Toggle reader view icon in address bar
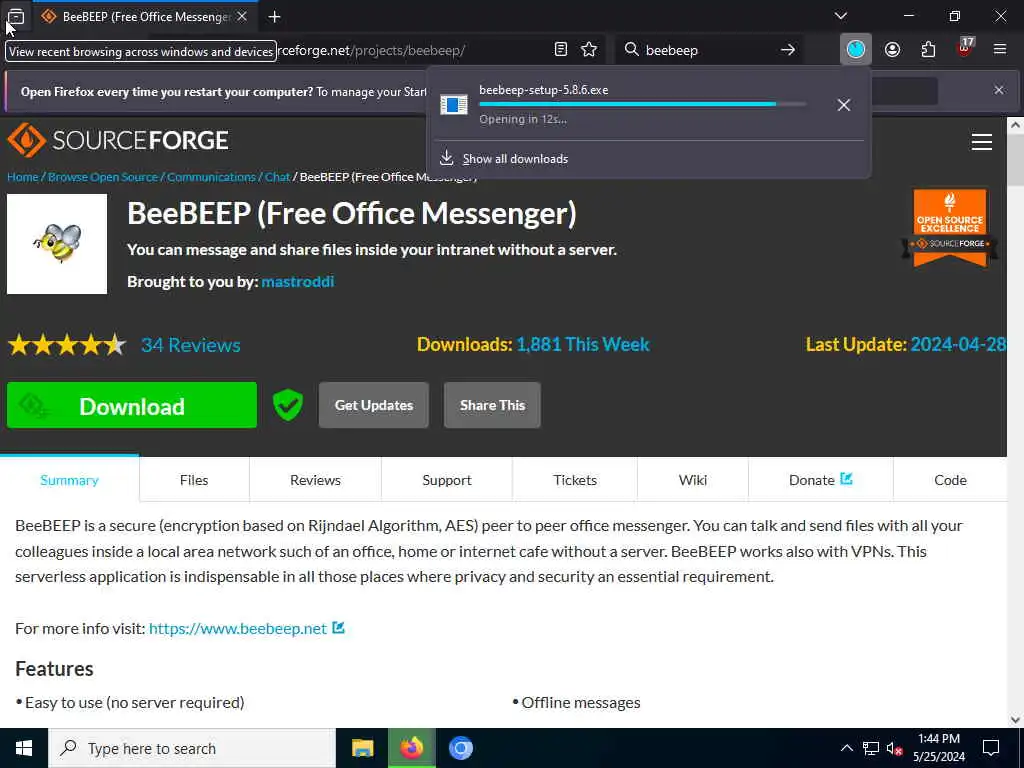Image resolution: width=1024 pixels, height=768 pixels. coord(560,50)
